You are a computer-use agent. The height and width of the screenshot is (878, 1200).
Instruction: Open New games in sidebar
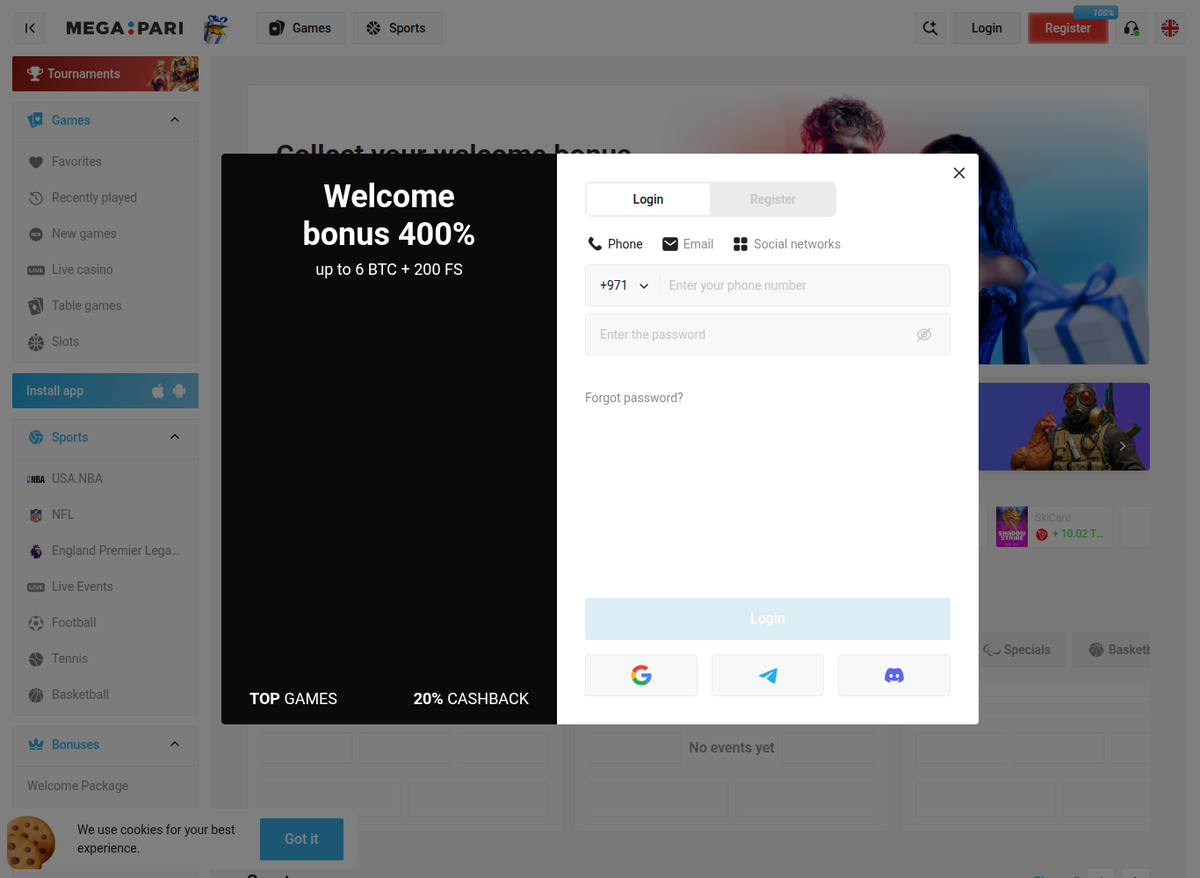(105, 233)
